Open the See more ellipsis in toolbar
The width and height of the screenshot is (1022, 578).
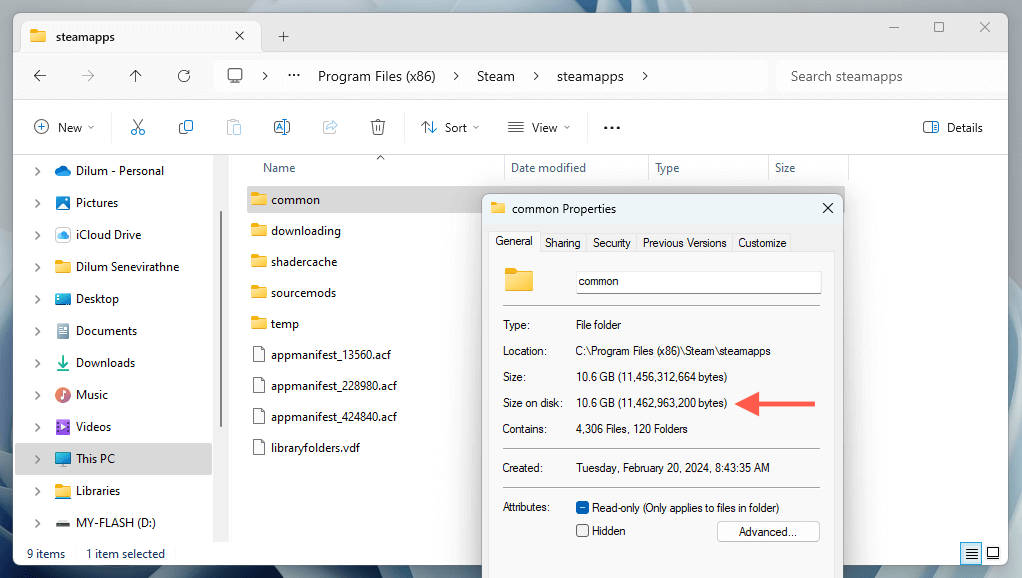611,128
